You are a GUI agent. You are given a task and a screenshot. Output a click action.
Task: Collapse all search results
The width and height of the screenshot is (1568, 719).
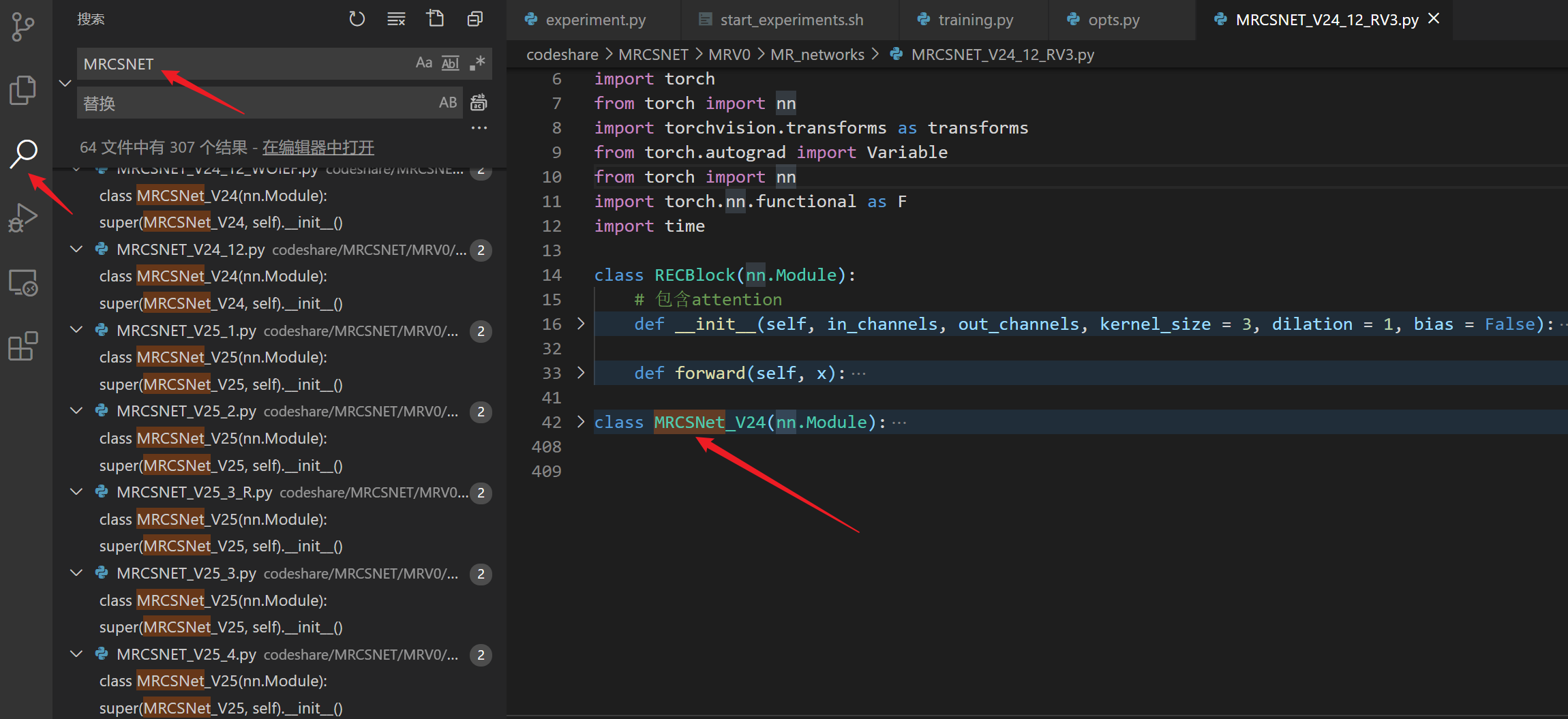click(x=475, y=19)
